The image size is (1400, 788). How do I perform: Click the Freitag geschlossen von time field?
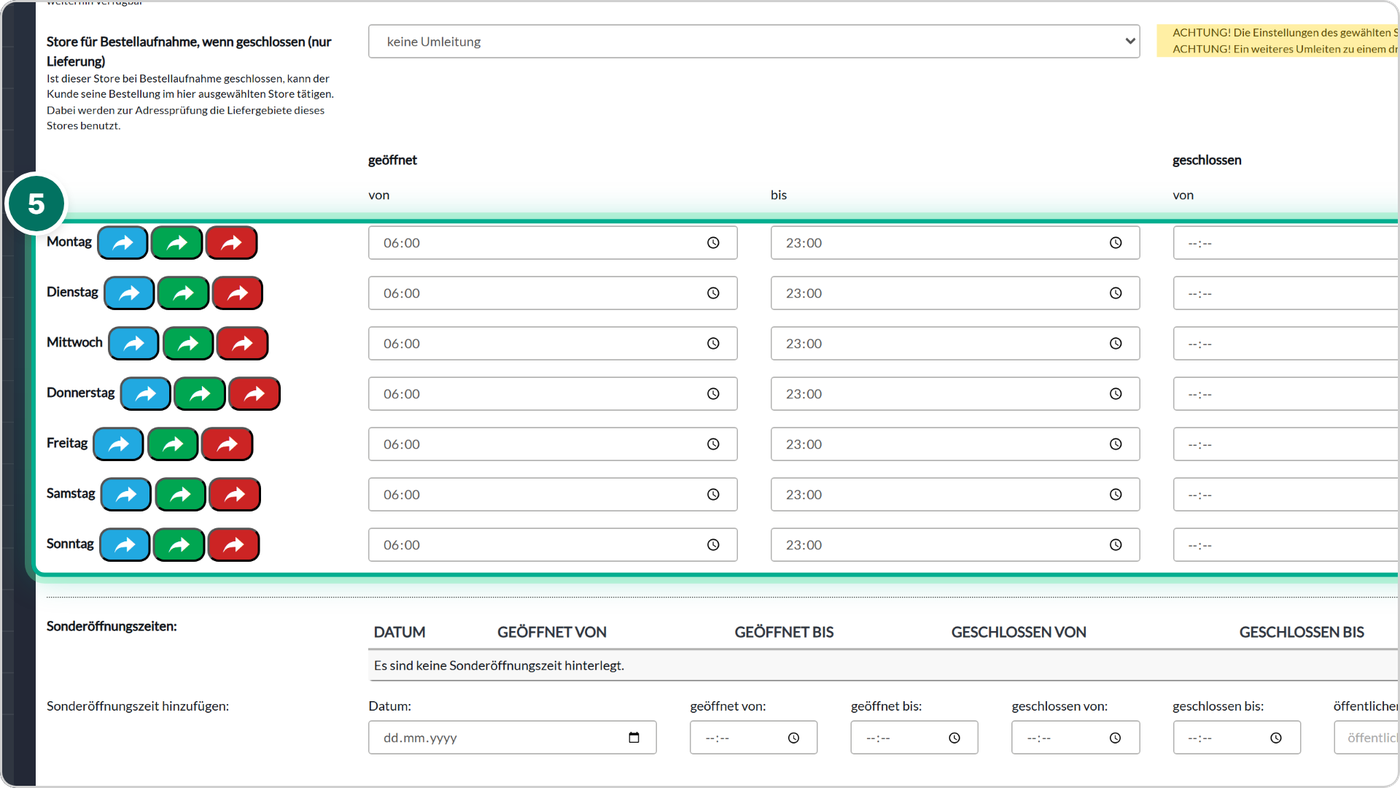click(1286, 444)
